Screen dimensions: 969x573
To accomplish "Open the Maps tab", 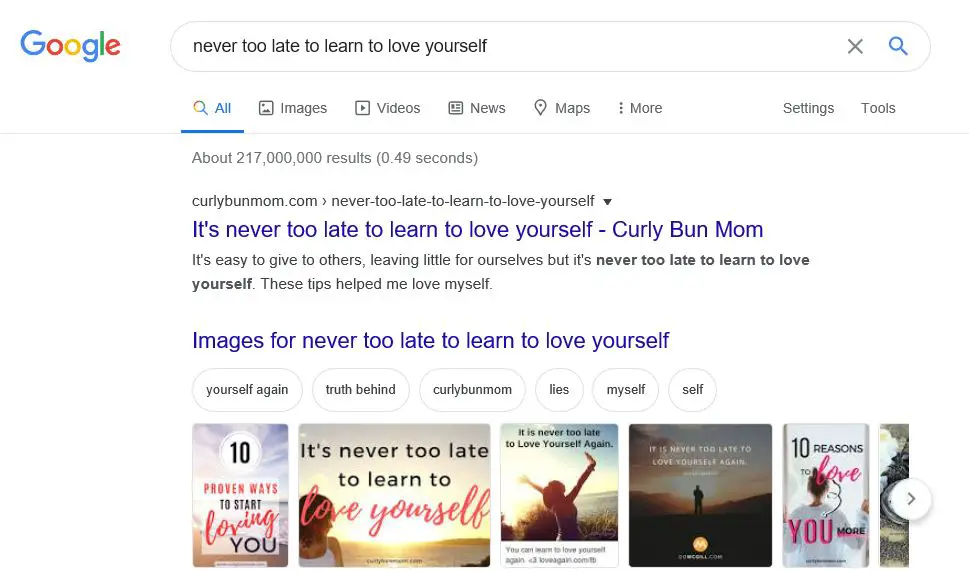I will point(562,108).
